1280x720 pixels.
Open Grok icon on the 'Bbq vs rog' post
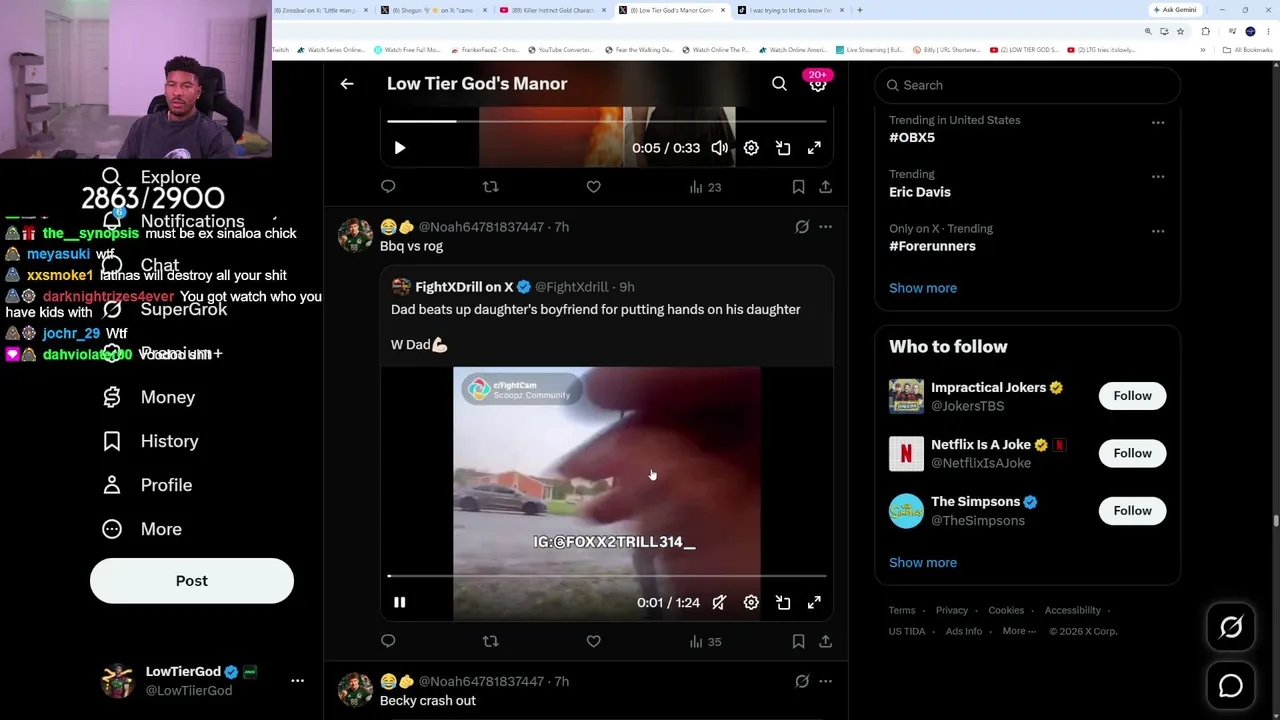click(x=802, y=227)
